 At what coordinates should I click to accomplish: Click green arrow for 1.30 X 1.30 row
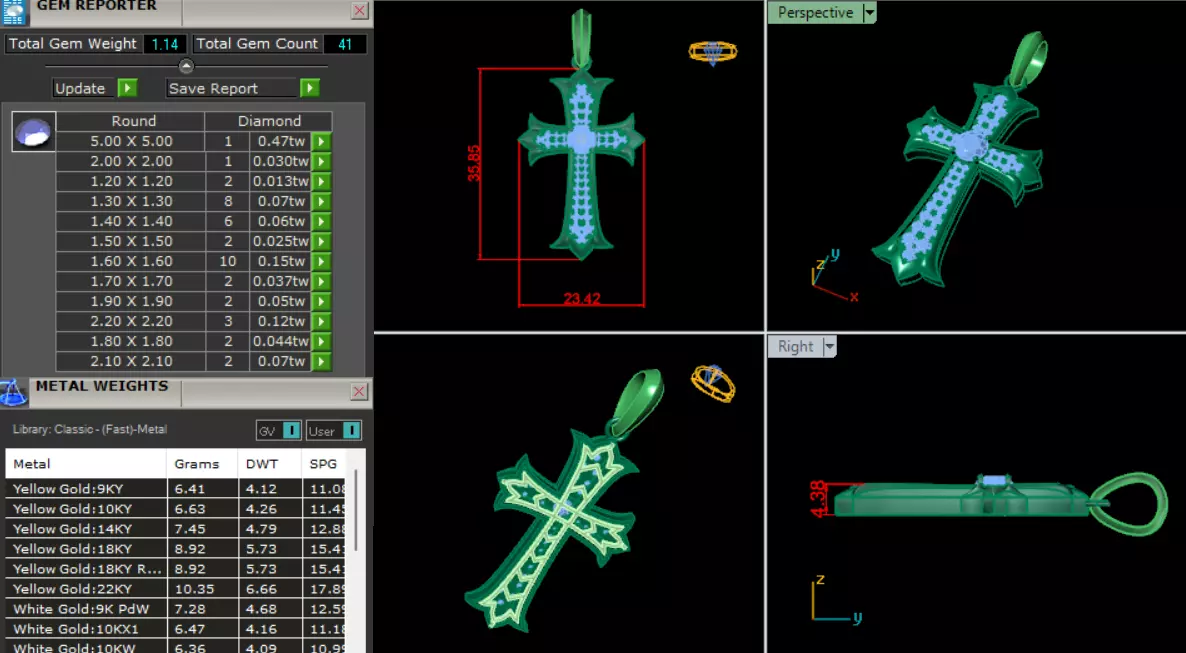coord(321,201)
